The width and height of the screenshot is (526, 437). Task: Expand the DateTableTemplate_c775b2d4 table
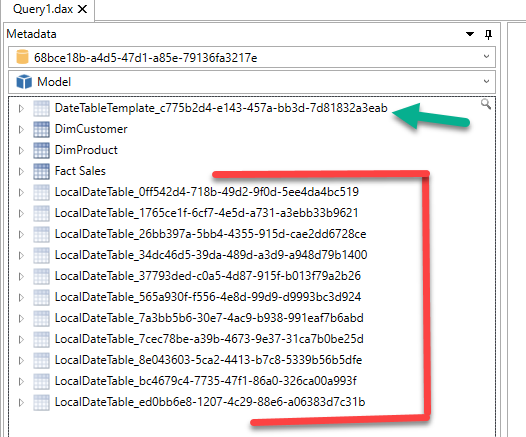click(x=21, y=108)
